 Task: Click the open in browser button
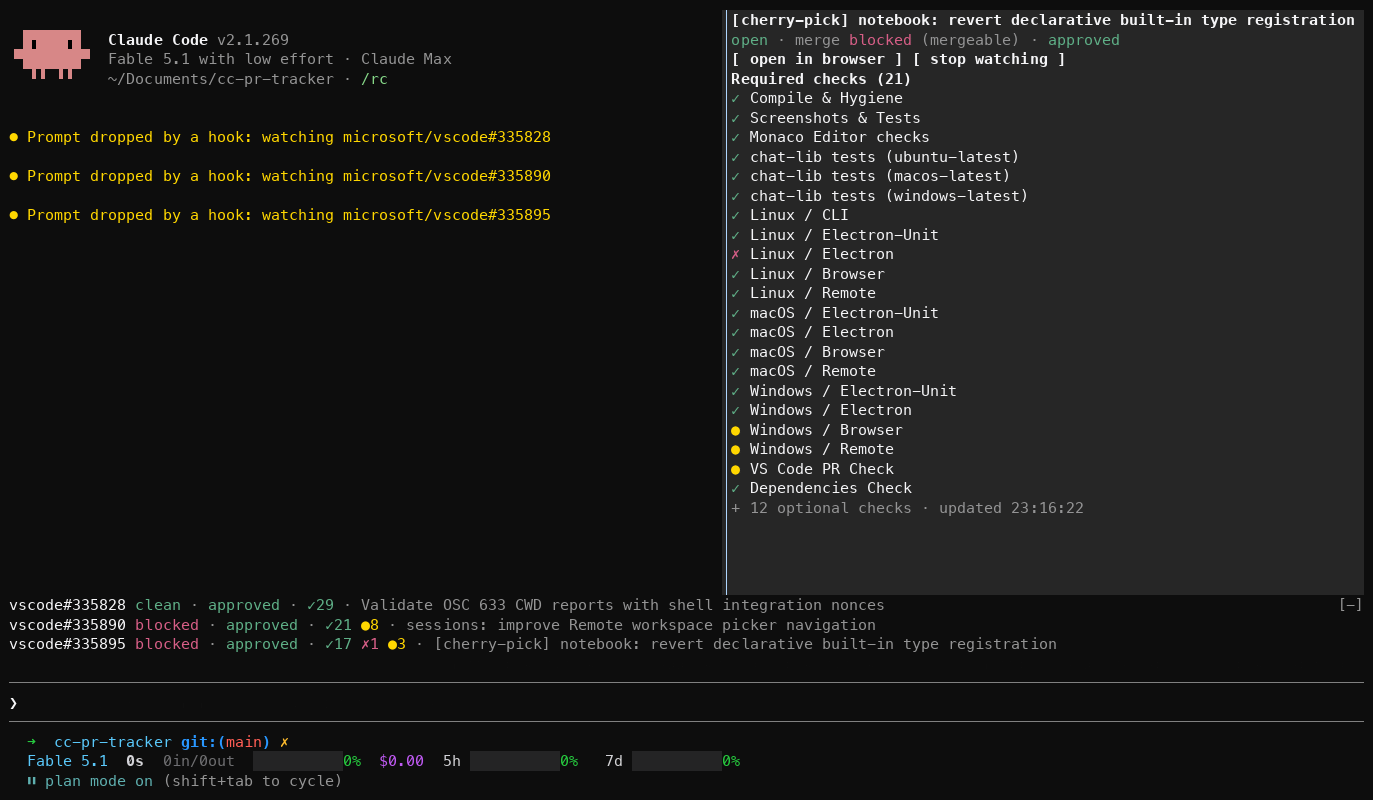click(817, 59)
